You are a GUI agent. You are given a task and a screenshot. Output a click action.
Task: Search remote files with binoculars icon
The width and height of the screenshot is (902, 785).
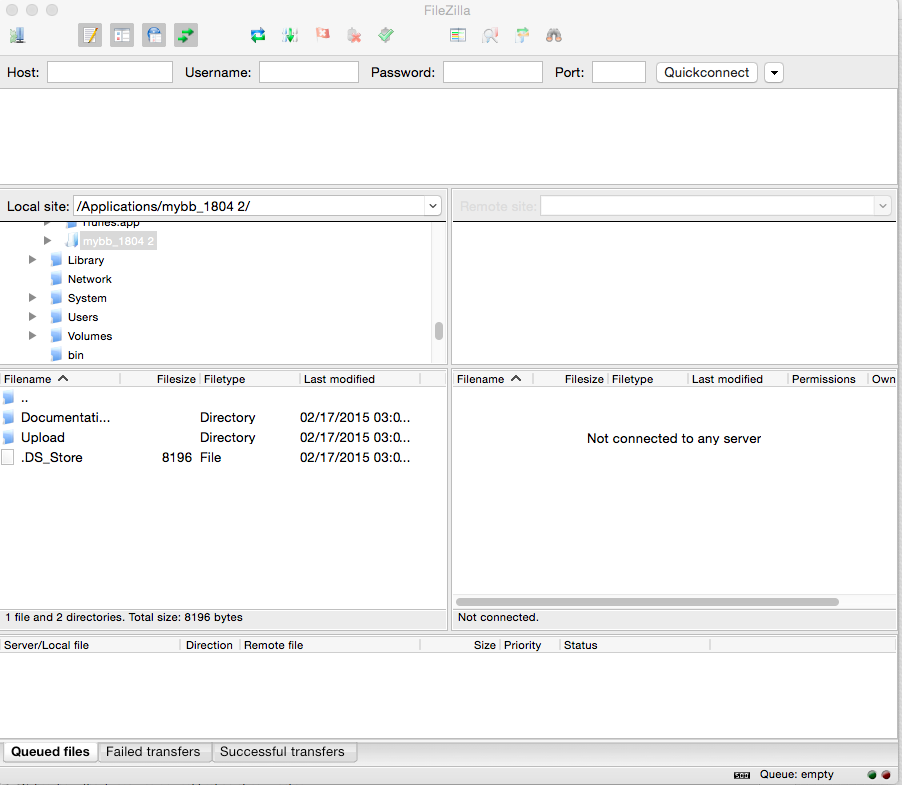click(x=553, y=36)
